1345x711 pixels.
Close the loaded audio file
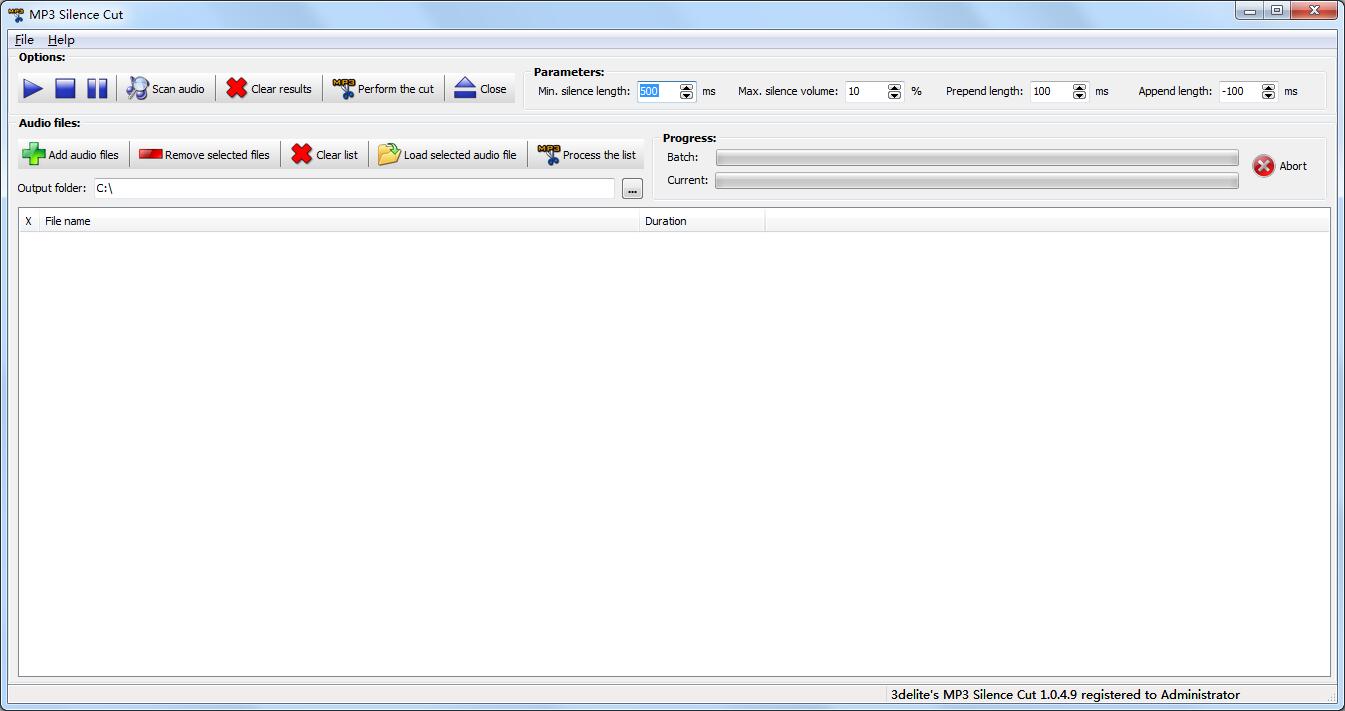point(480,89)
